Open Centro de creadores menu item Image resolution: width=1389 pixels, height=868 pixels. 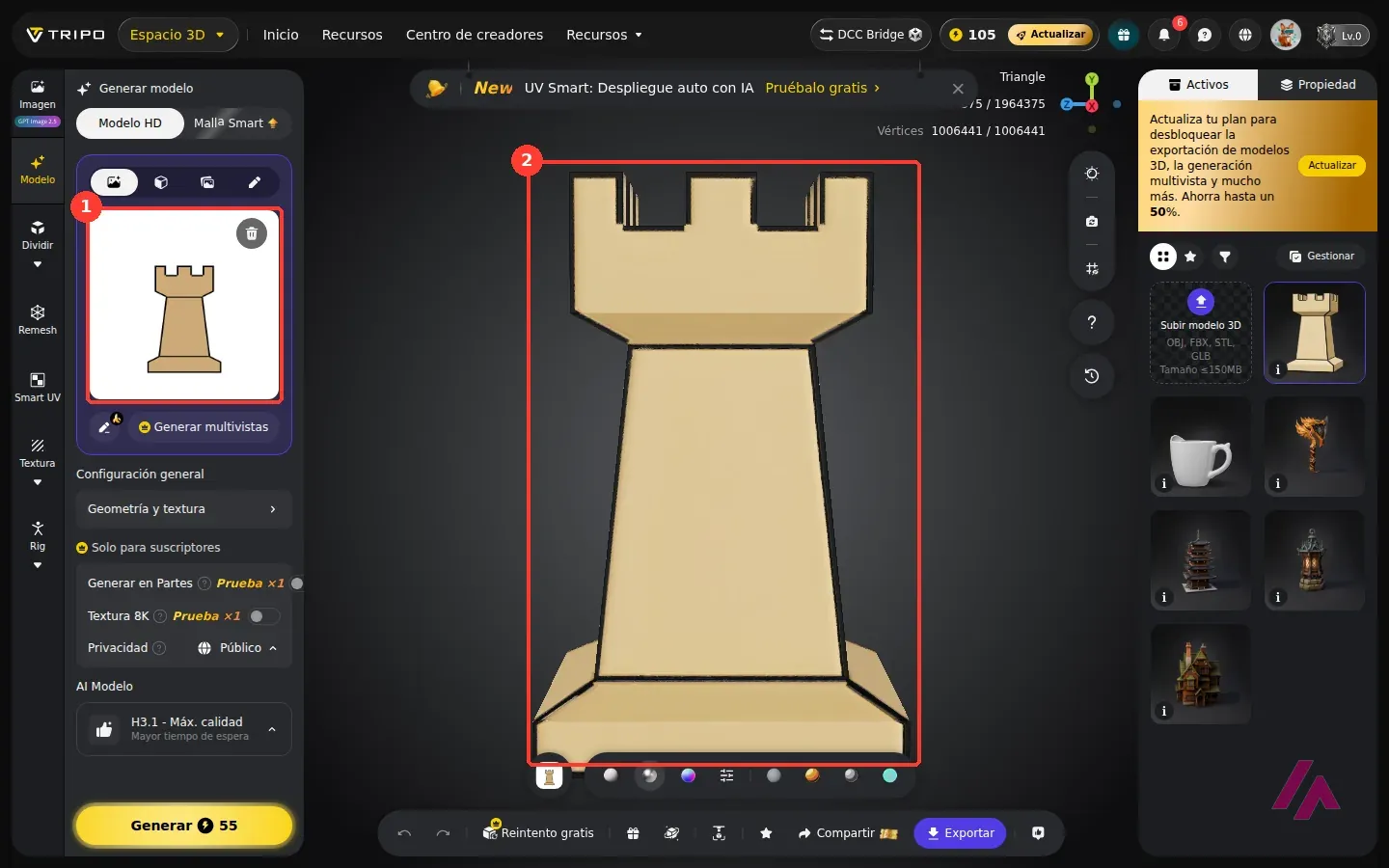click(x=475, y=35)
